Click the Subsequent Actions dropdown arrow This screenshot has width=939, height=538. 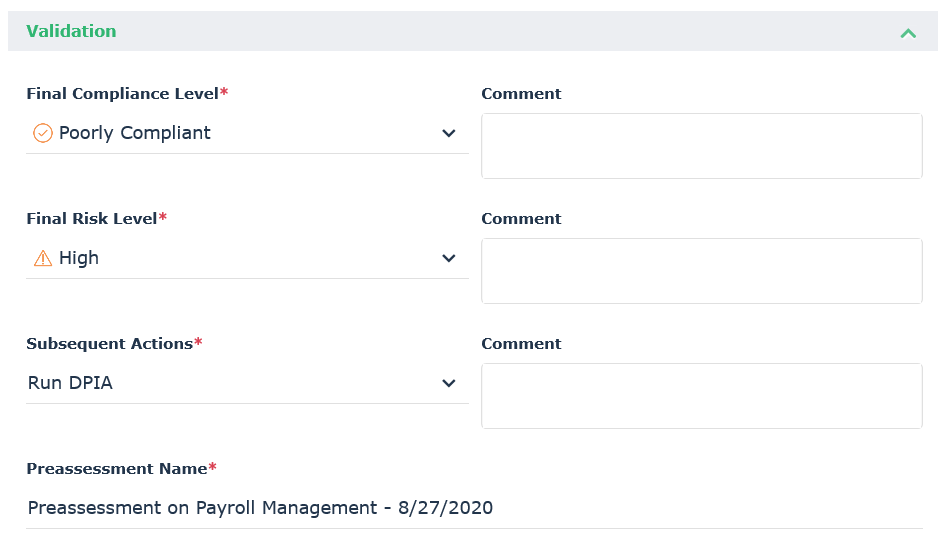[x=449, y=383]
